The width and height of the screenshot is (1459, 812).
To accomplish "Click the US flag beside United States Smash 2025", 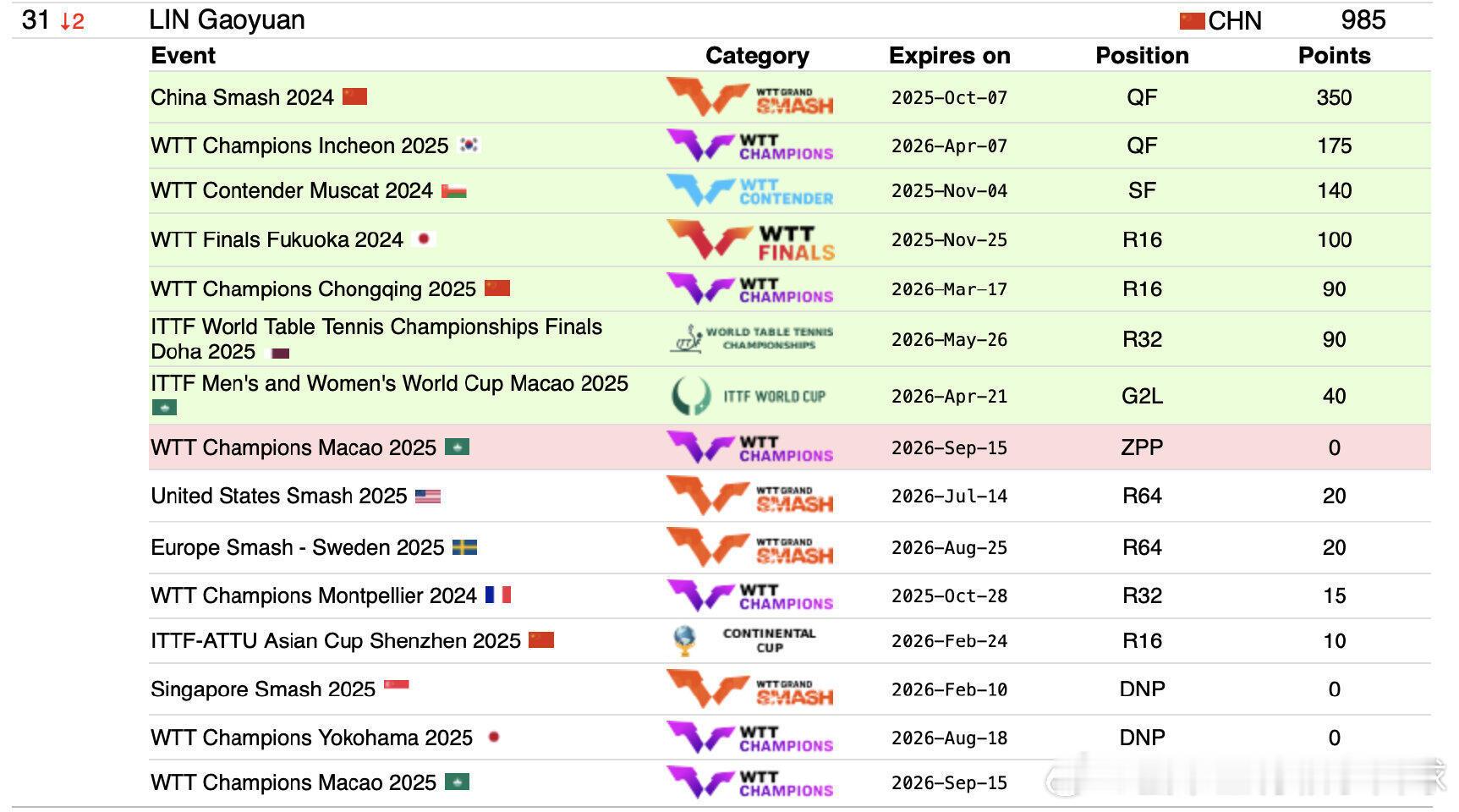I will coord(428,497).
